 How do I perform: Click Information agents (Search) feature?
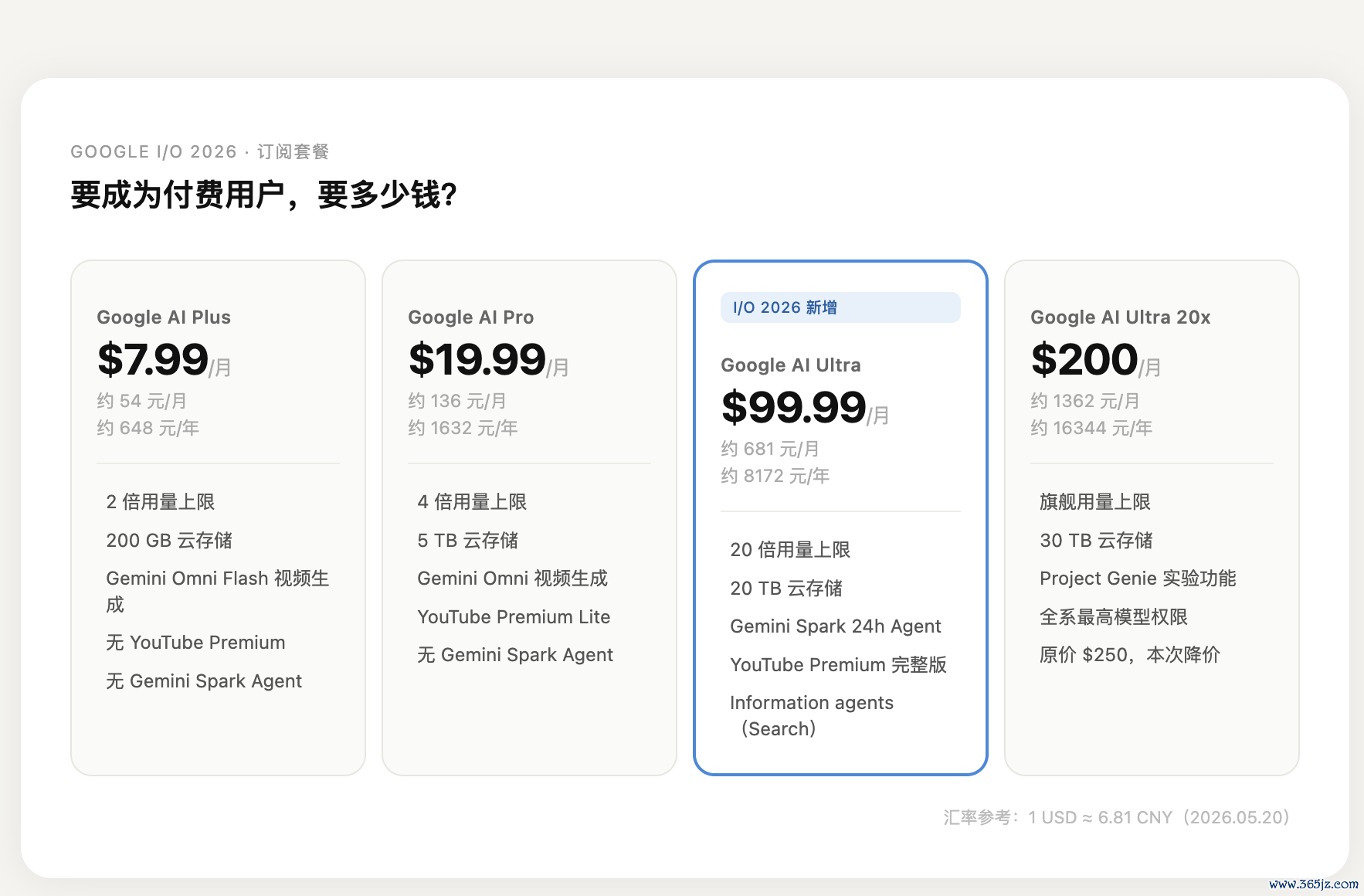click(812, 716)
